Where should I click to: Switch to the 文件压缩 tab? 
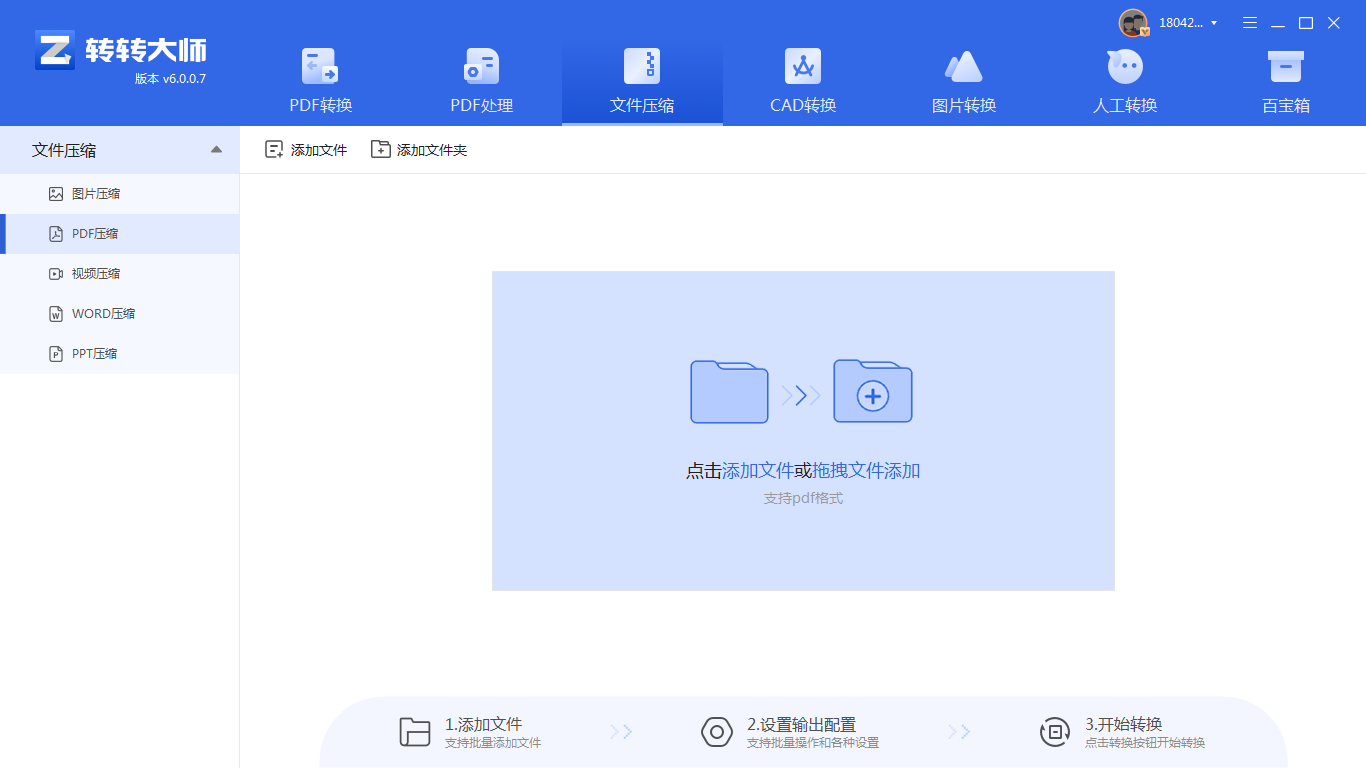(x=642, y=78)
